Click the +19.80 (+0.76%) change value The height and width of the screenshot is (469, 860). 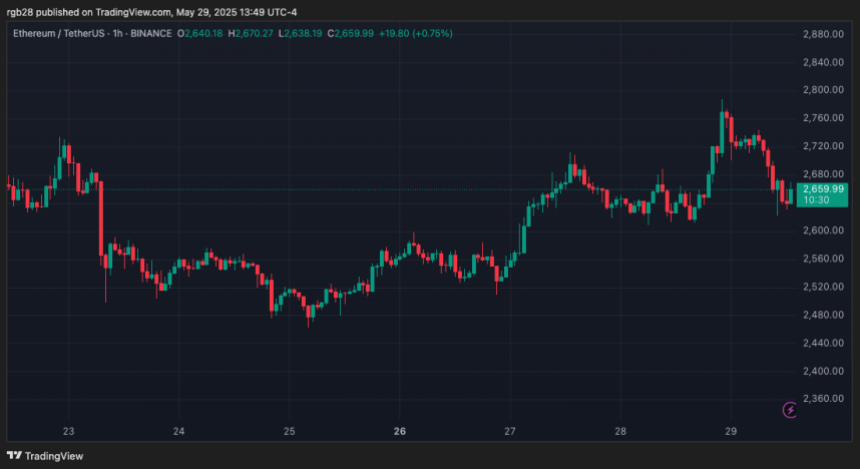tap(412, 34)
